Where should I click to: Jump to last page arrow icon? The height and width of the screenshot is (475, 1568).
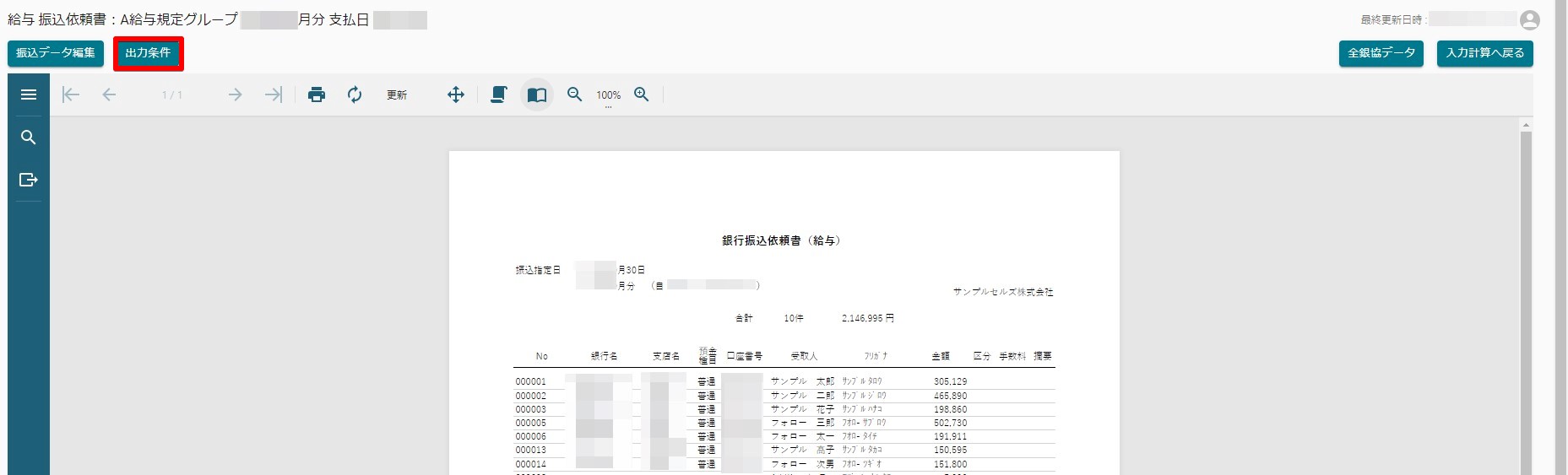pos(273,94)
